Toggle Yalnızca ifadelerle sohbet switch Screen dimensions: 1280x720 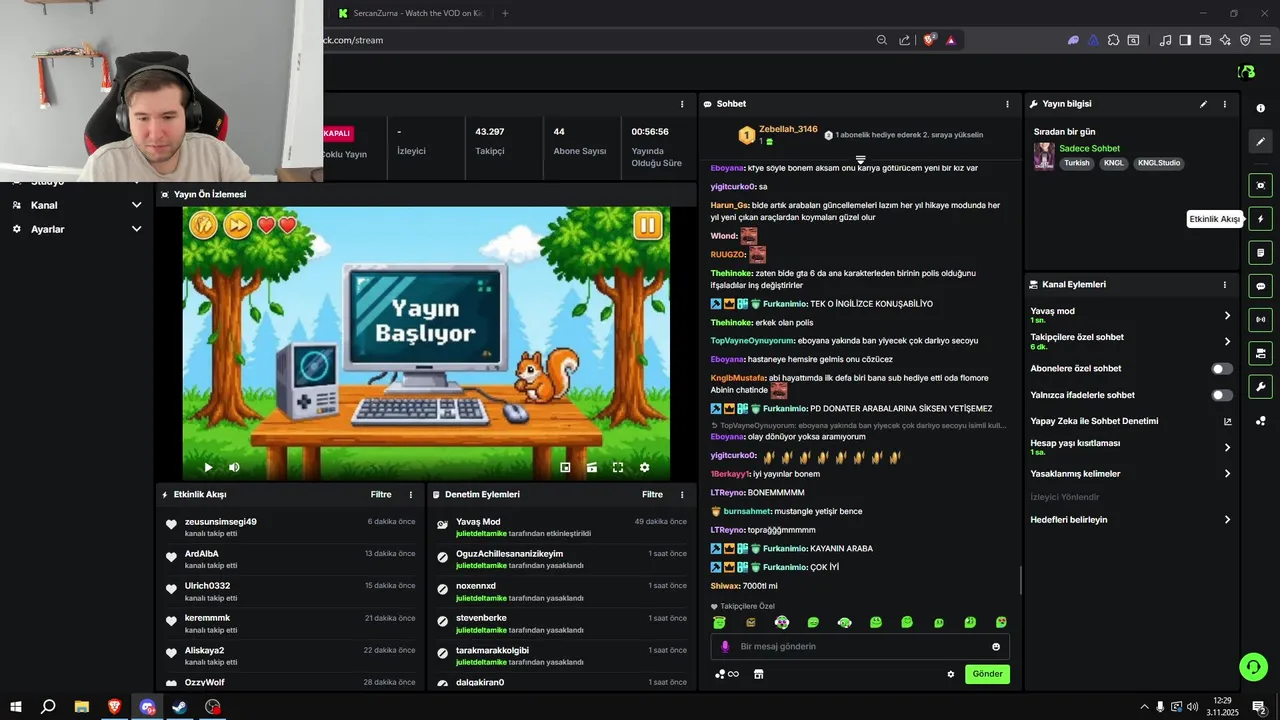pos(1222,395)
